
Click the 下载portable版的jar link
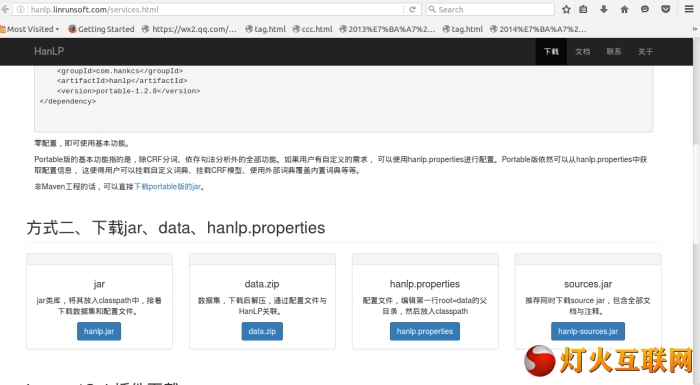167,187
